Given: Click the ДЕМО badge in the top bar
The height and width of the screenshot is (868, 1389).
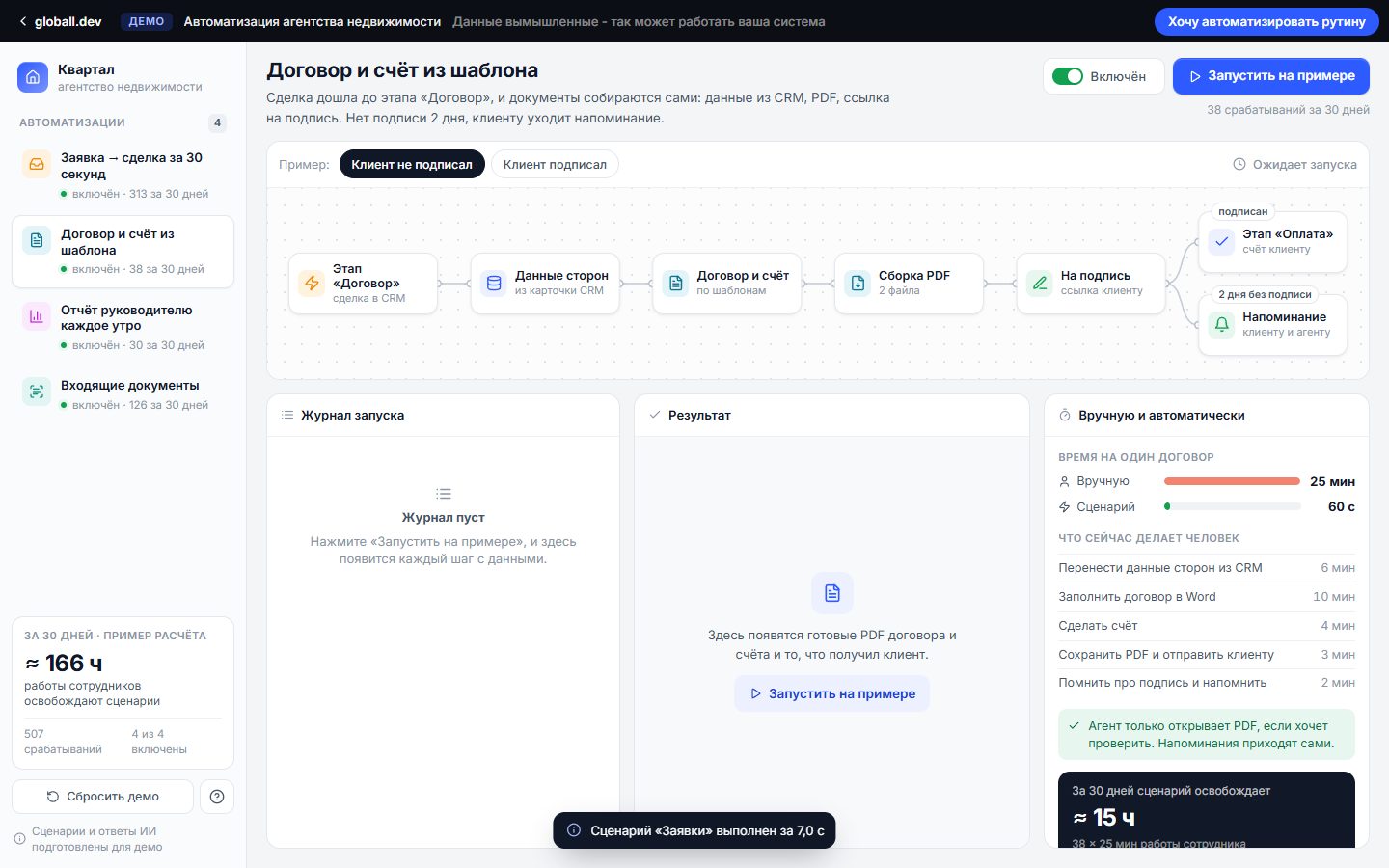Looking at the screenshot, I should coord(147,21).
